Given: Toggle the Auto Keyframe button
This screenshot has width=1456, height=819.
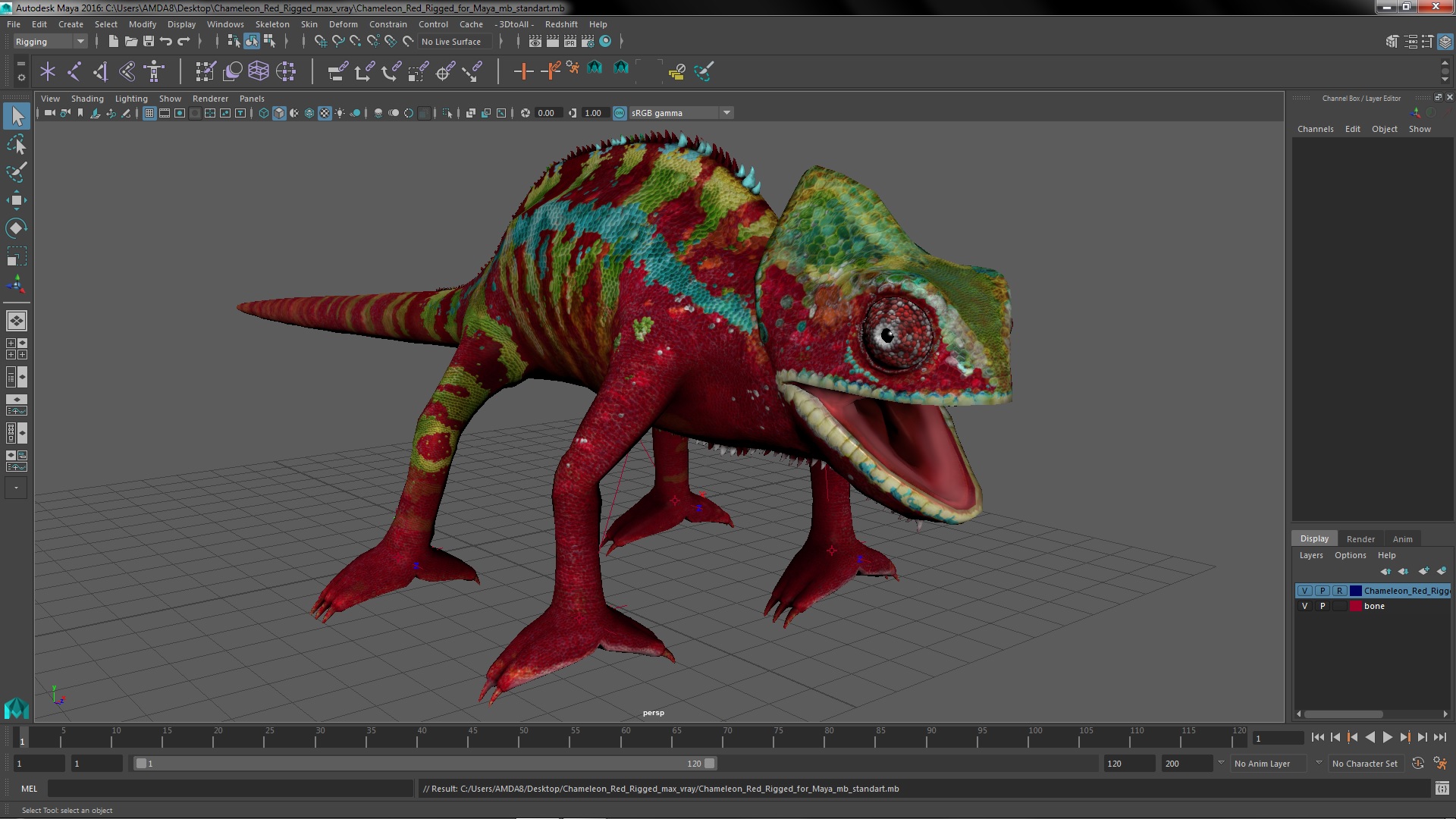Looking at the screenshot, I should point(1418,764).
